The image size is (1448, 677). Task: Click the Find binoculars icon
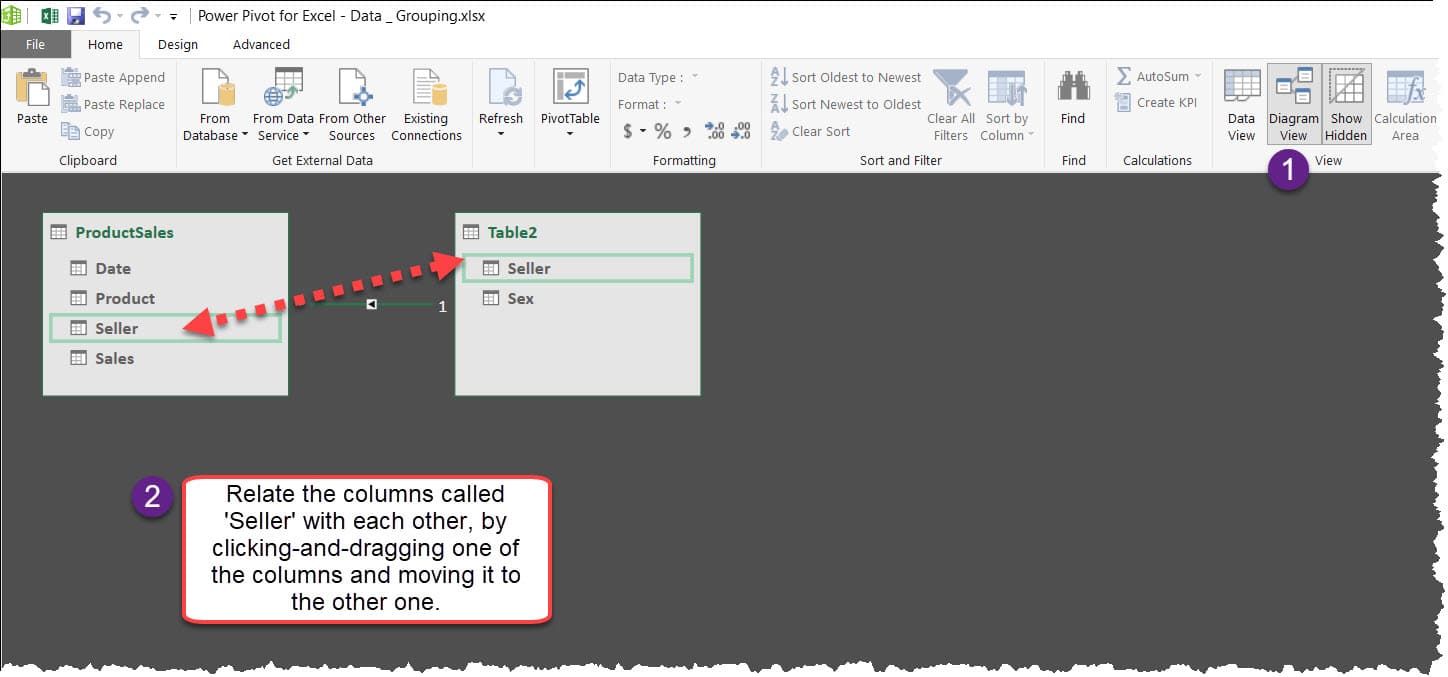point(1073,88)
